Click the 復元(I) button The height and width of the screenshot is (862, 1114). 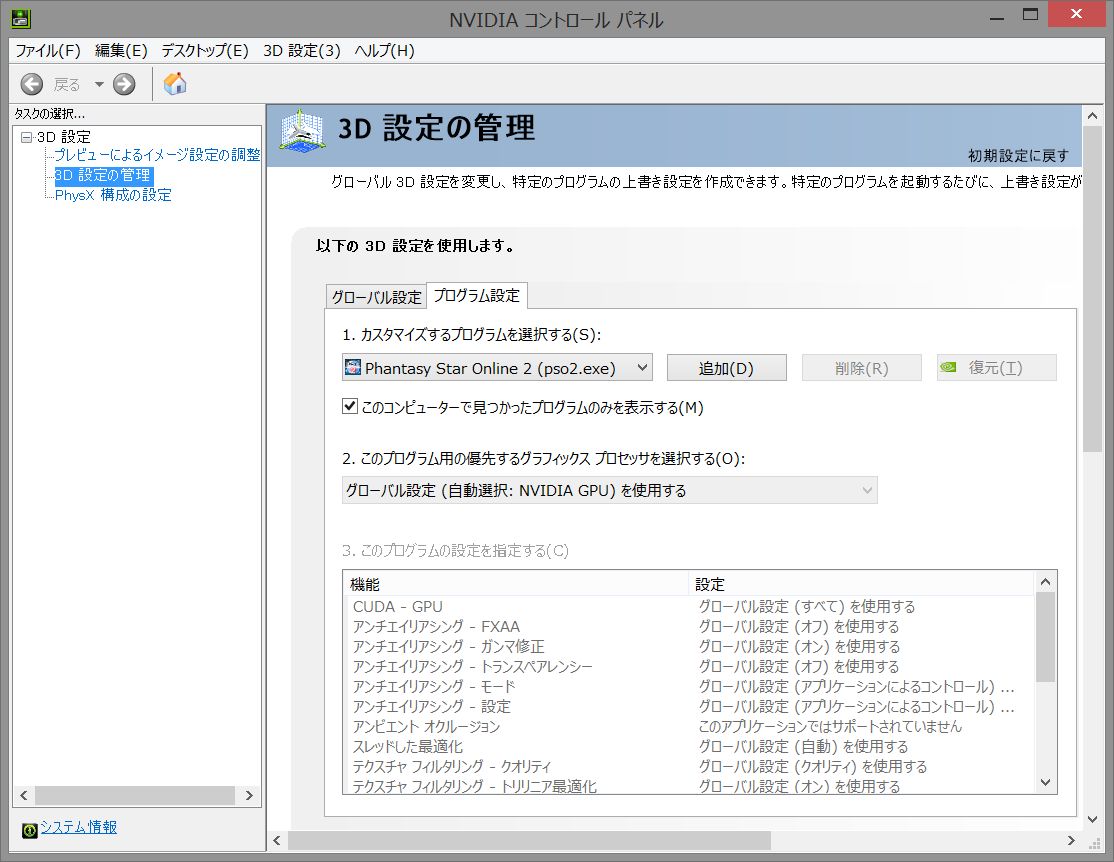click(996, 368)
